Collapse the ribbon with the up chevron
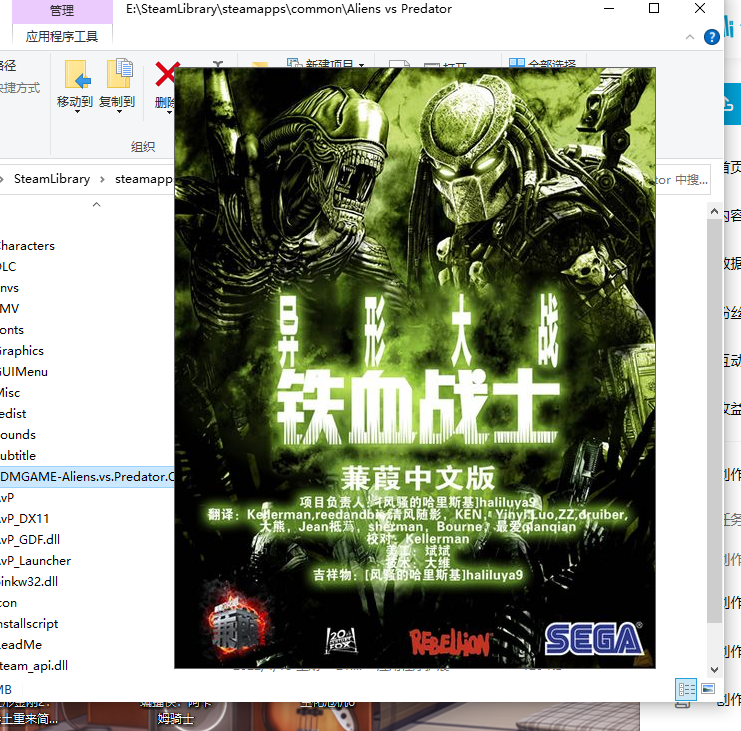The image size is (741, 731). 689,37
